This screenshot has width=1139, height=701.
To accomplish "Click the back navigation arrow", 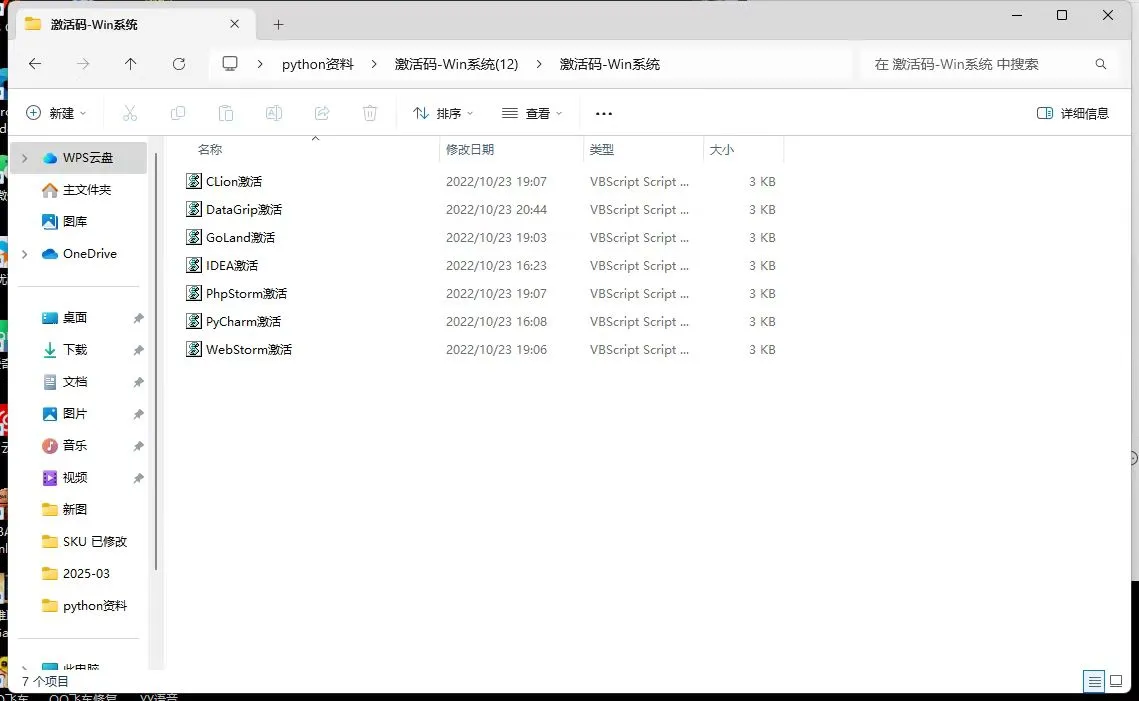I will pos(35,63).
